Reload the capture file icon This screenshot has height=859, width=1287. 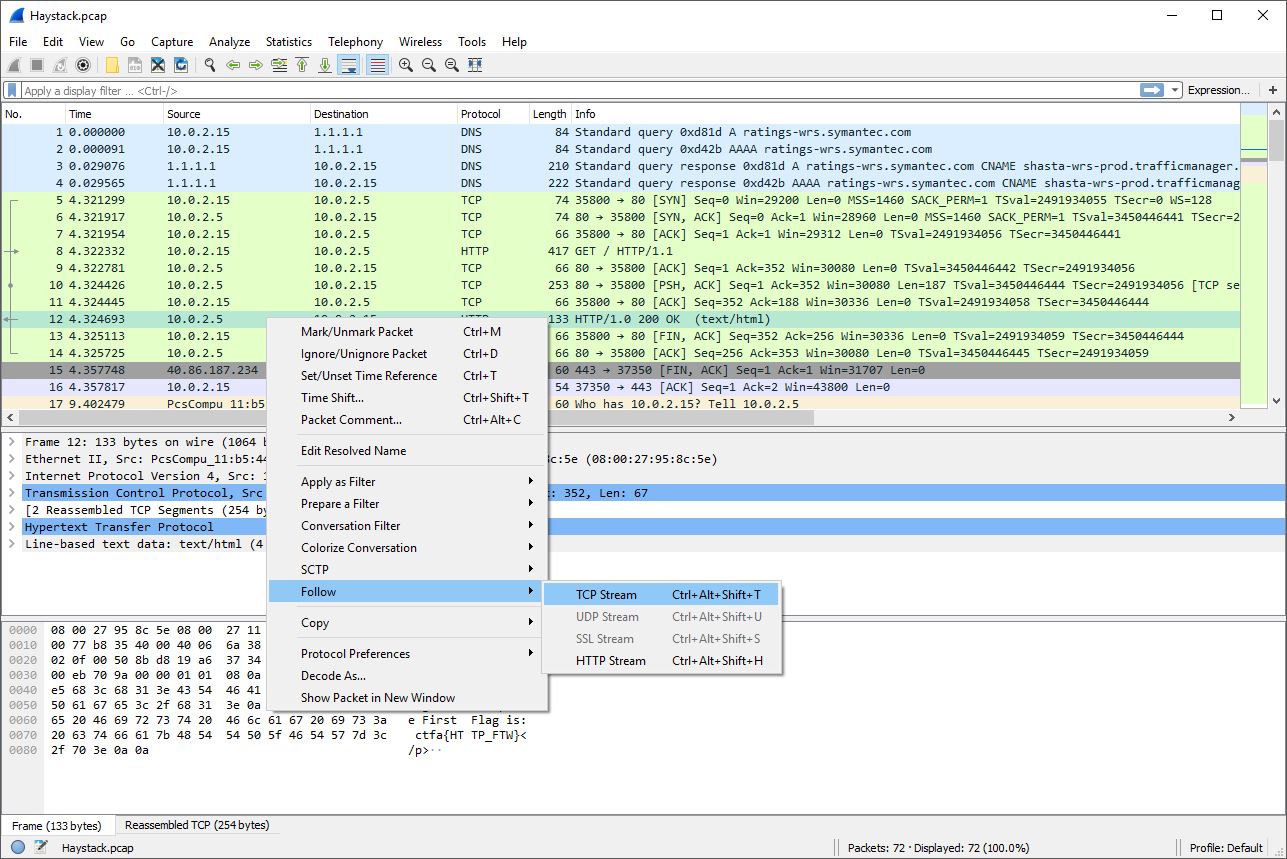point(181,65)
